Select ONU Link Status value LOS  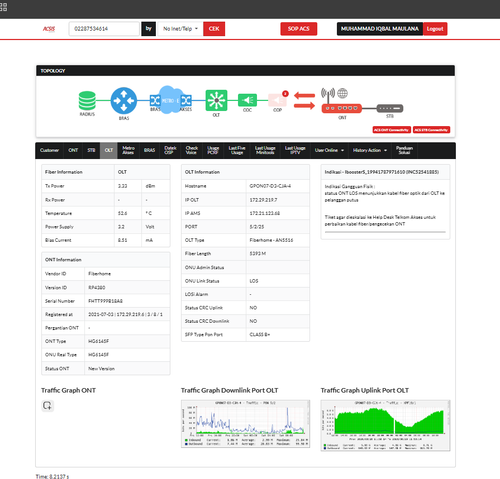pos(254,281)
